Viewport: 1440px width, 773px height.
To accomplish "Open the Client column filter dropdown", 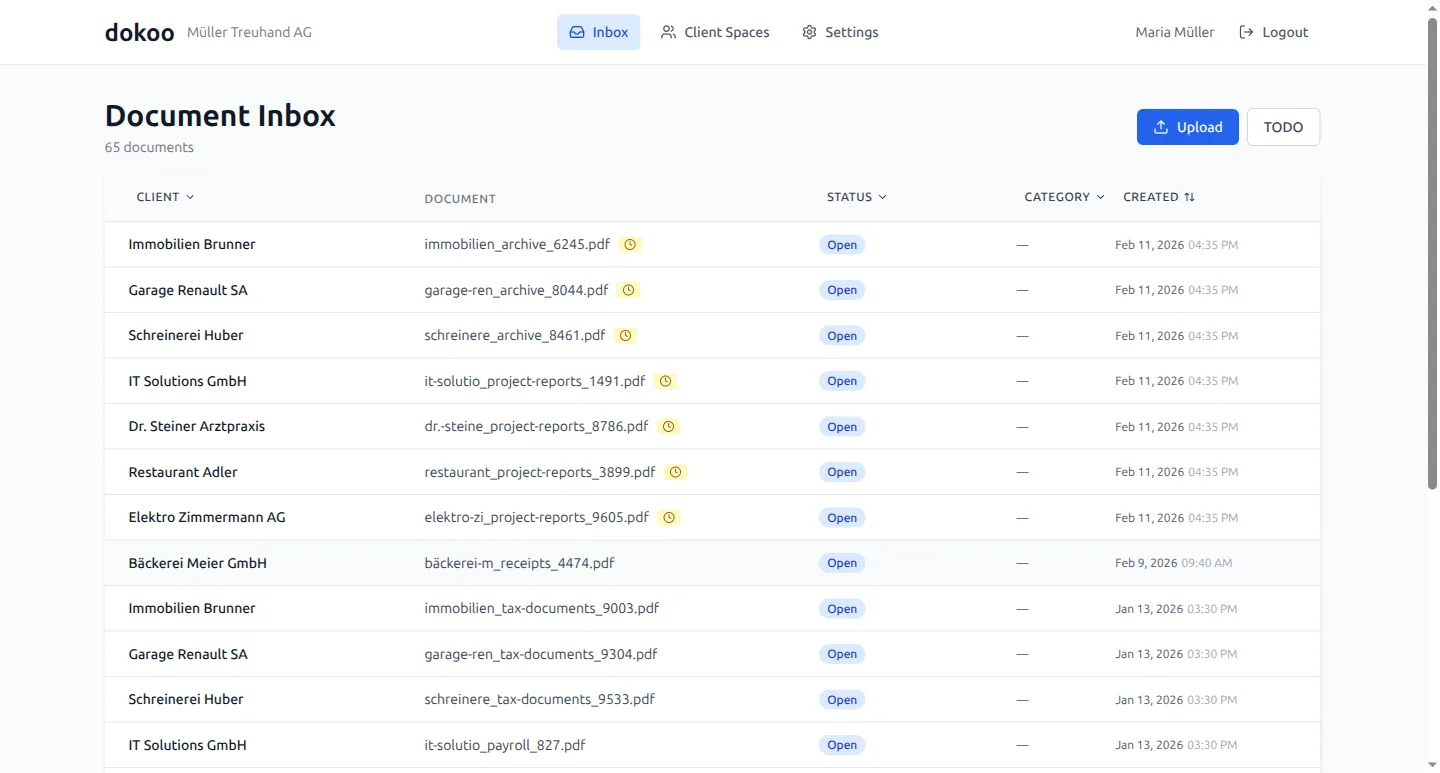I will [166, 197].
